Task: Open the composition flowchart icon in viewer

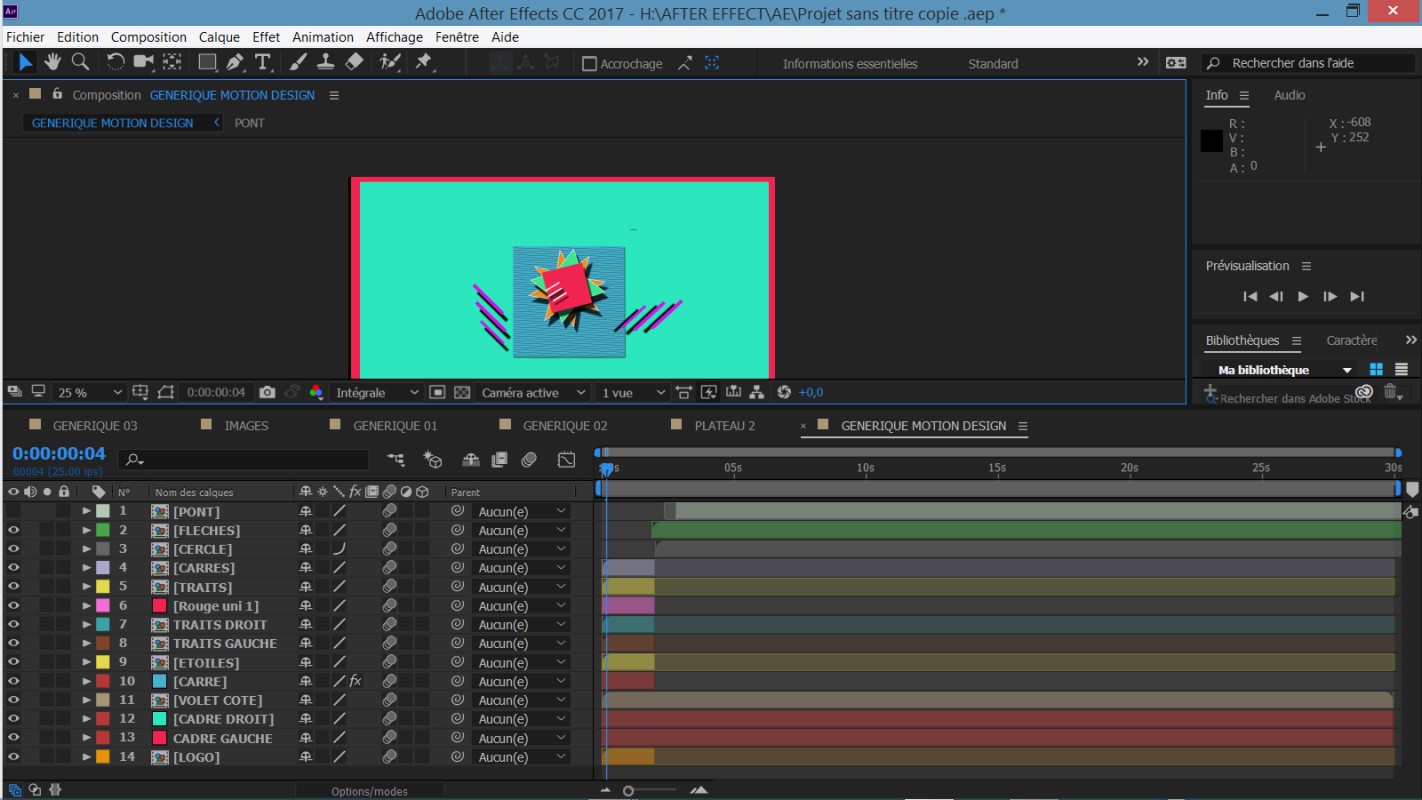Action: point(757,392)
